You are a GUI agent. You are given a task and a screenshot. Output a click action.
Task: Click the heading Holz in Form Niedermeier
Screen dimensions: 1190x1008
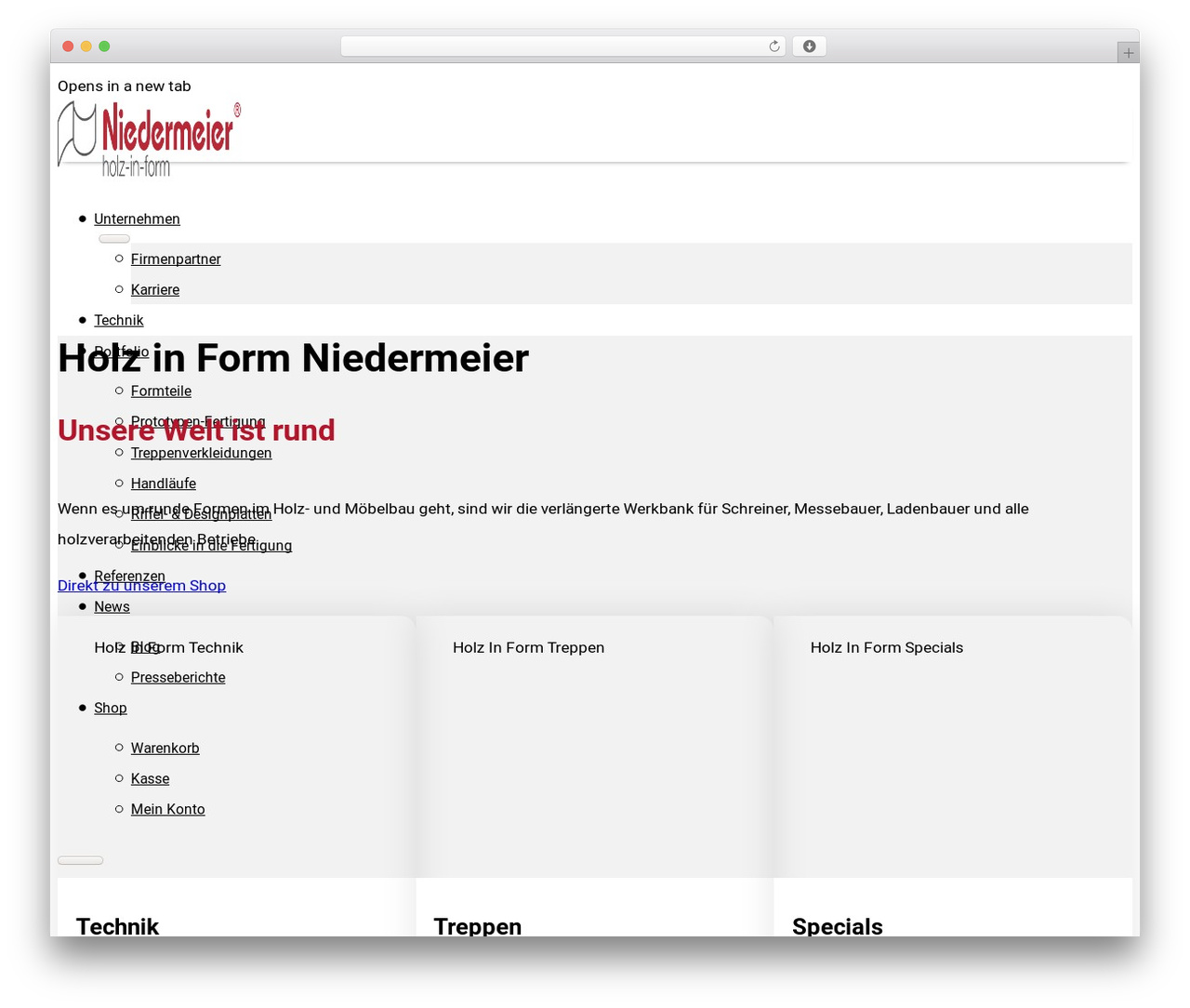click(x=293, y=358)
